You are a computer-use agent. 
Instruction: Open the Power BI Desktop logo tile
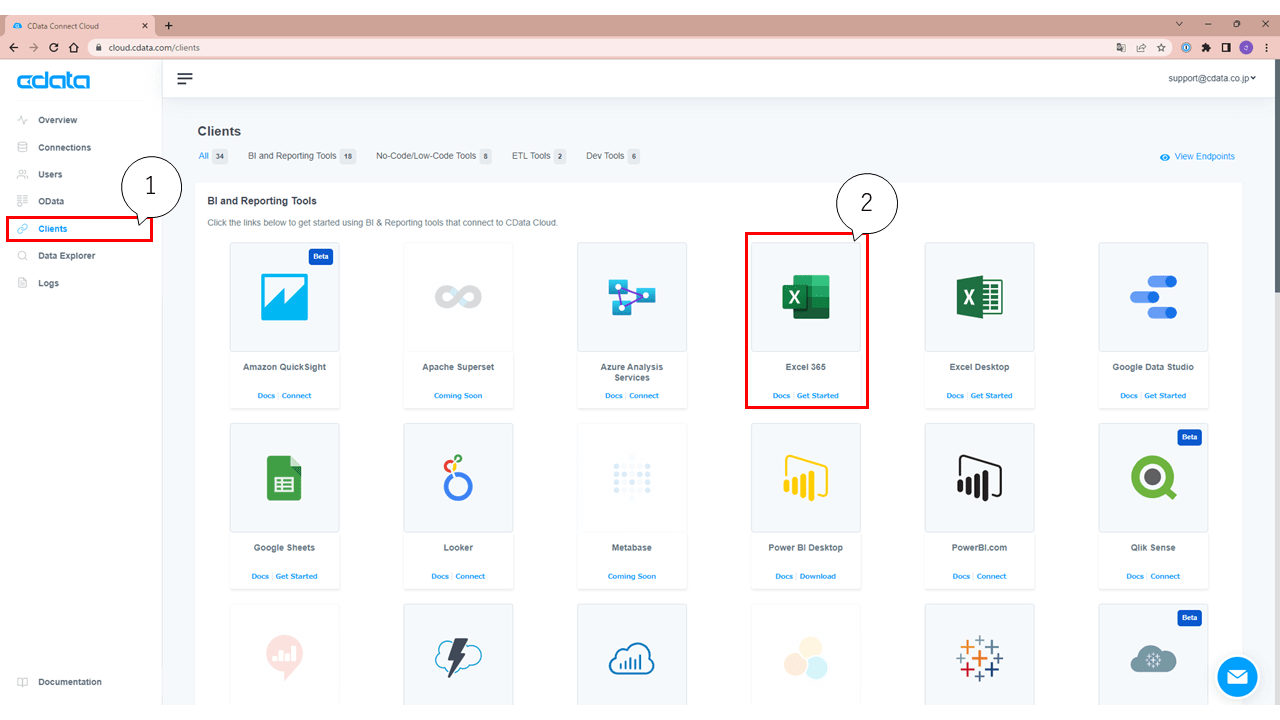click(x=806, y=478)
